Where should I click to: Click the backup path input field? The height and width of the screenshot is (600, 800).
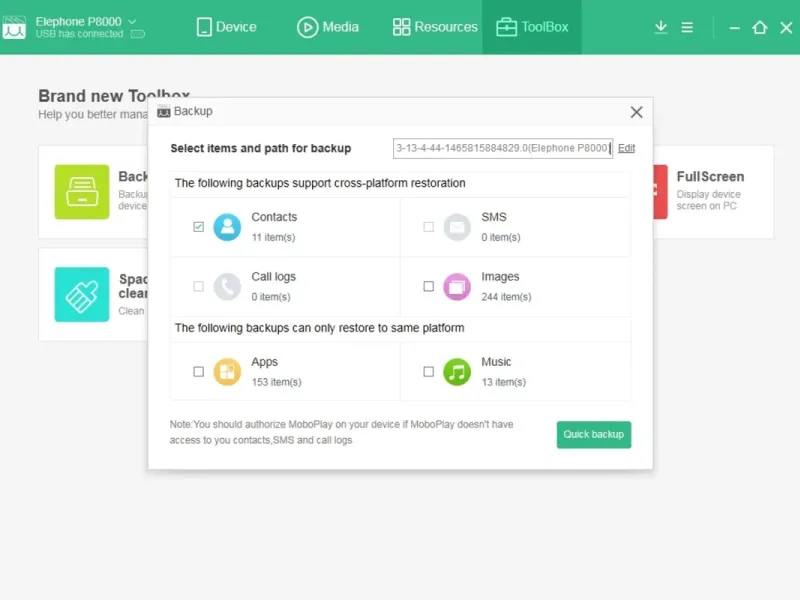tap(503, 148)
